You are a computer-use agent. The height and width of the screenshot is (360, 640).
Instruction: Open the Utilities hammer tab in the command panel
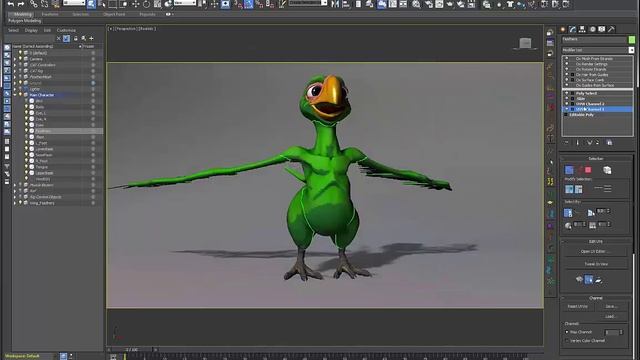click(611, 29)
